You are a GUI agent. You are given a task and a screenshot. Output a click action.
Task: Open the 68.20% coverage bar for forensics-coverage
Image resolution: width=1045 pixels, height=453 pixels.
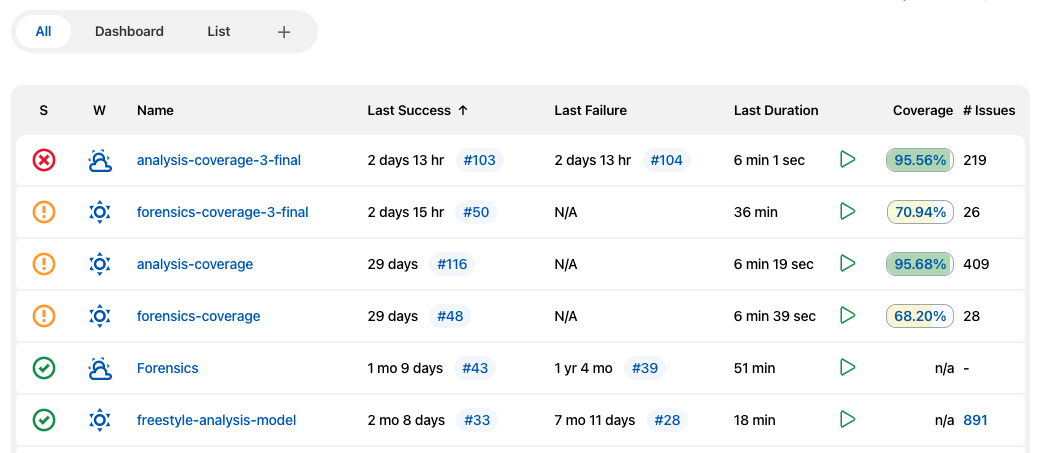point(920,316)
